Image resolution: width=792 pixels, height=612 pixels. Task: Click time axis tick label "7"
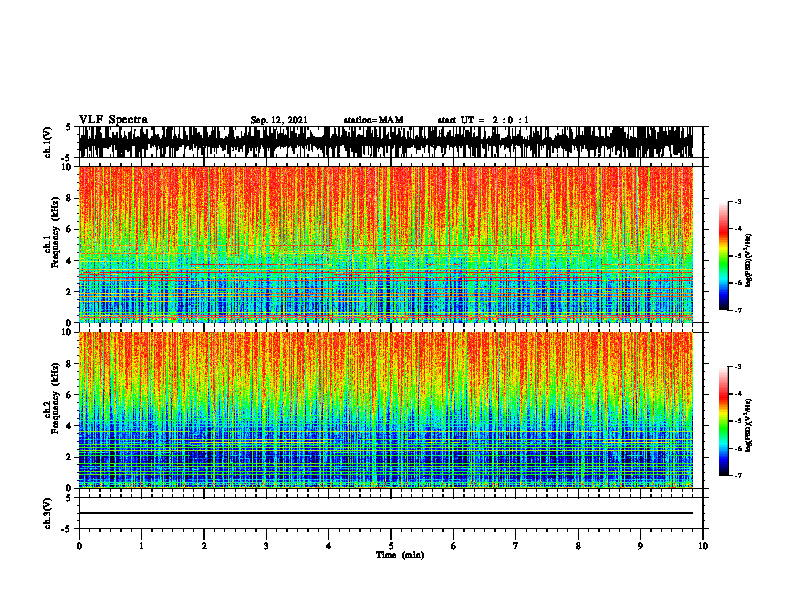click(516, 546)
